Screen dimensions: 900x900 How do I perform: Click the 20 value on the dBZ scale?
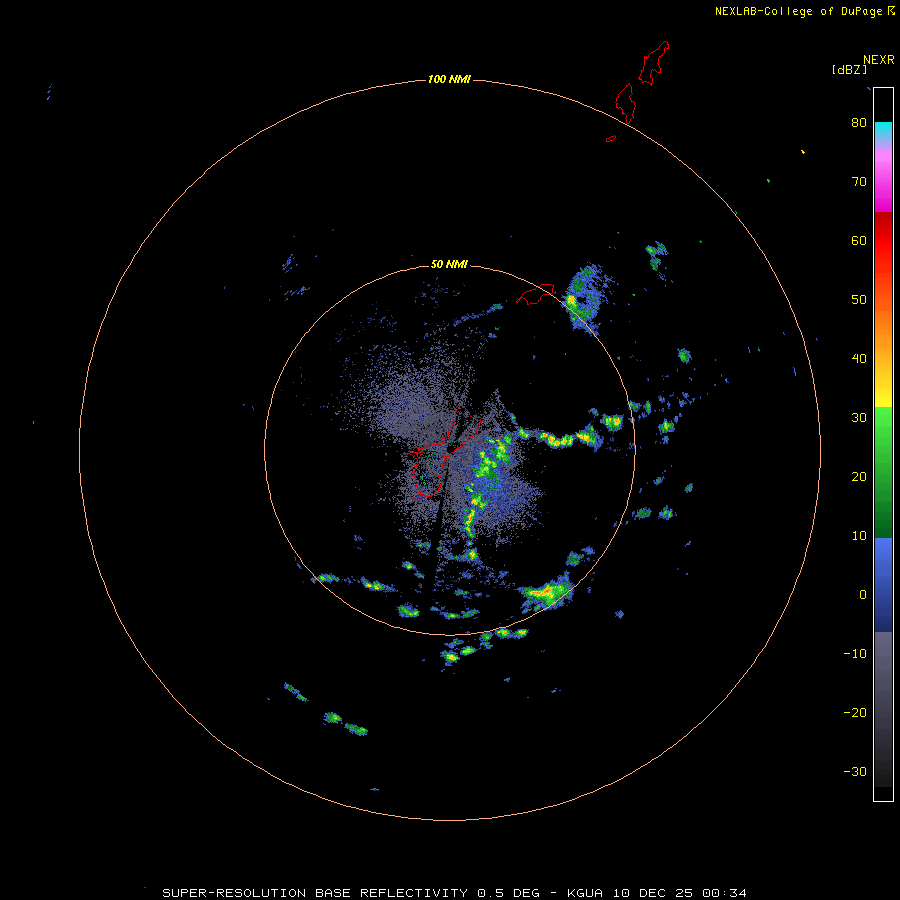[859, 476]
